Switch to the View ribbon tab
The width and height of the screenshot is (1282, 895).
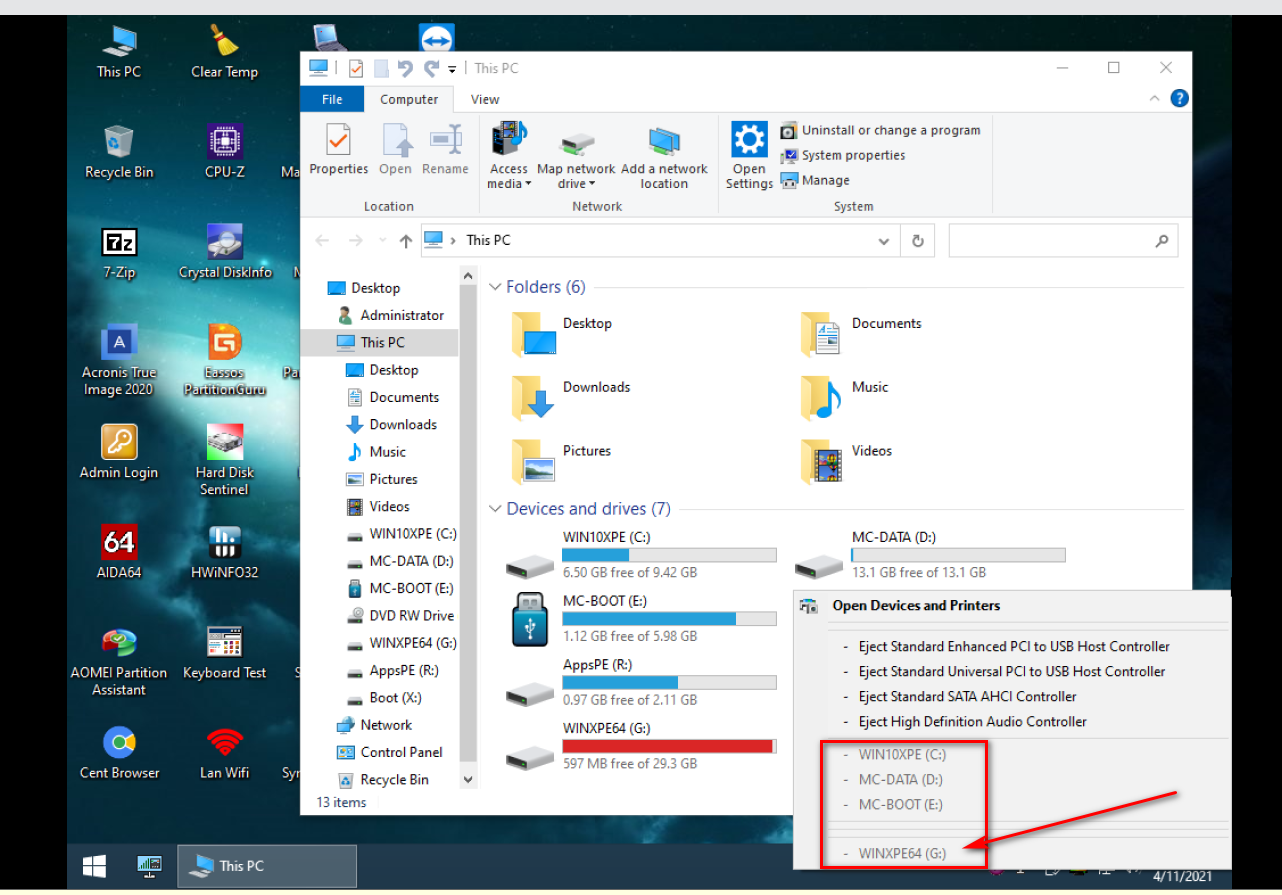485,99
